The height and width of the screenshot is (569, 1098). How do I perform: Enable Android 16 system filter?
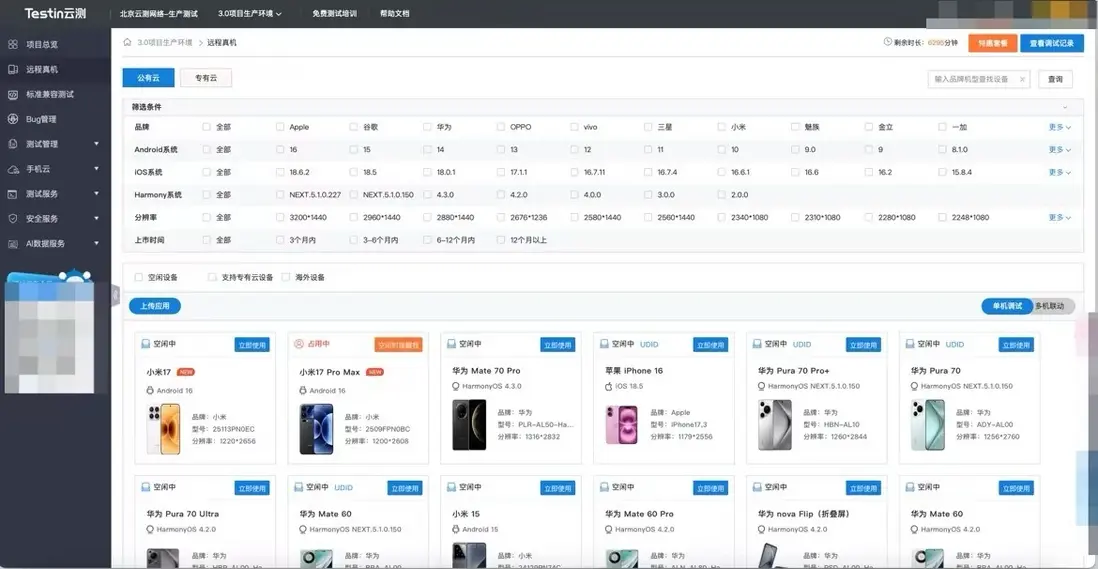point(280,149)
